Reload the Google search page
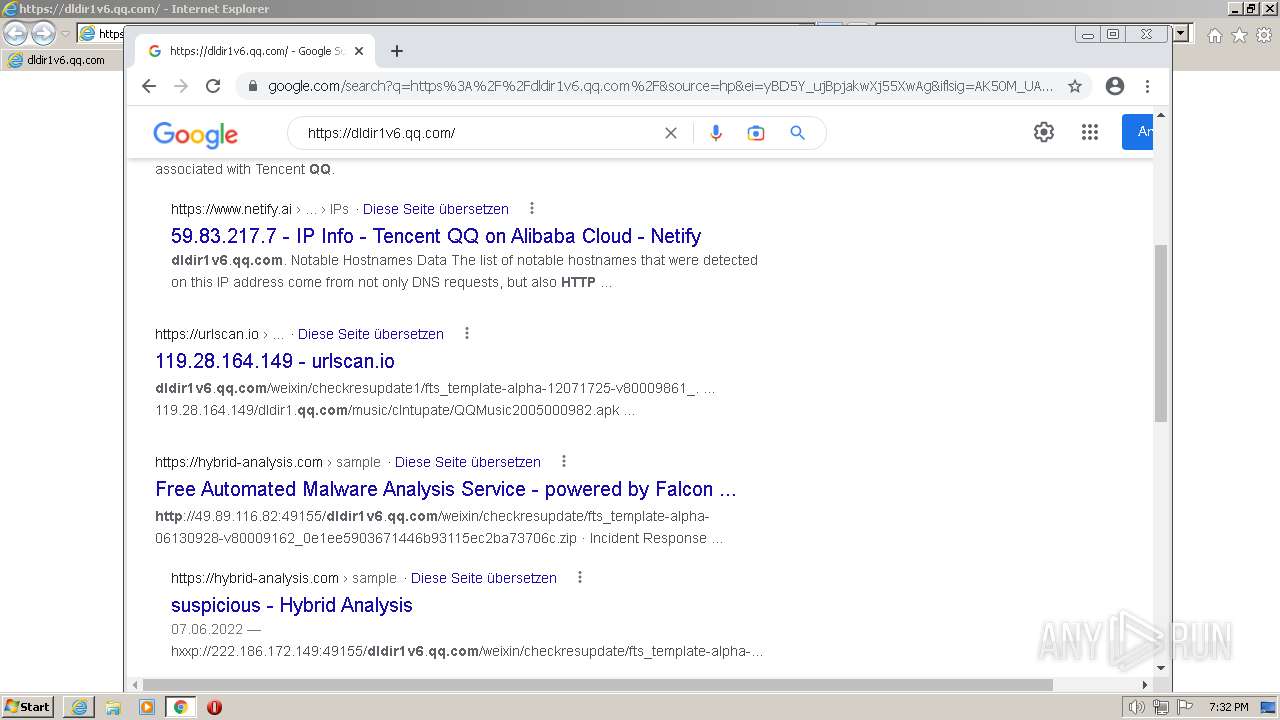 [213, 86]
